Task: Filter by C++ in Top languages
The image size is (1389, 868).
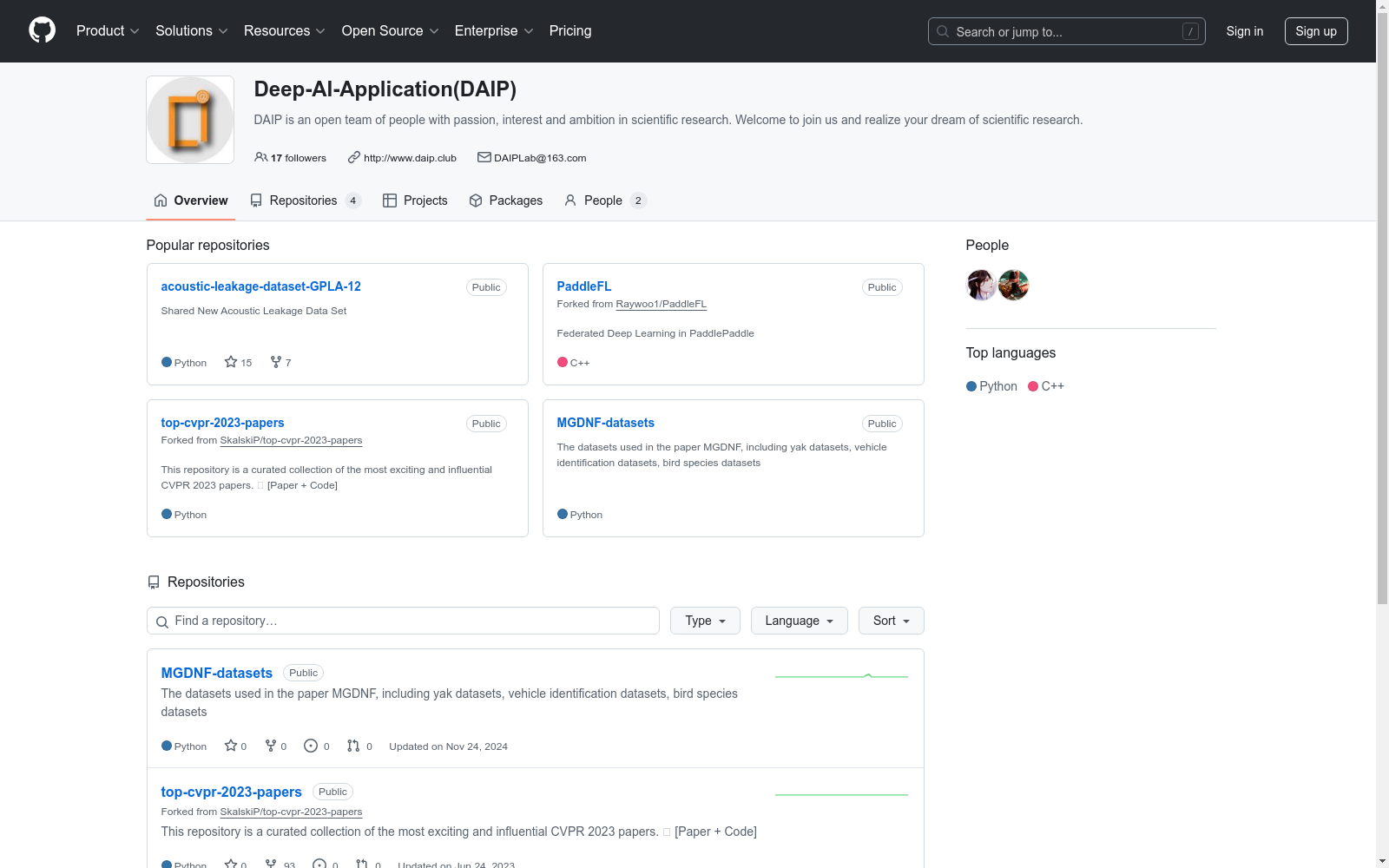Action: pyautogui.click(x=1046, y=386)
